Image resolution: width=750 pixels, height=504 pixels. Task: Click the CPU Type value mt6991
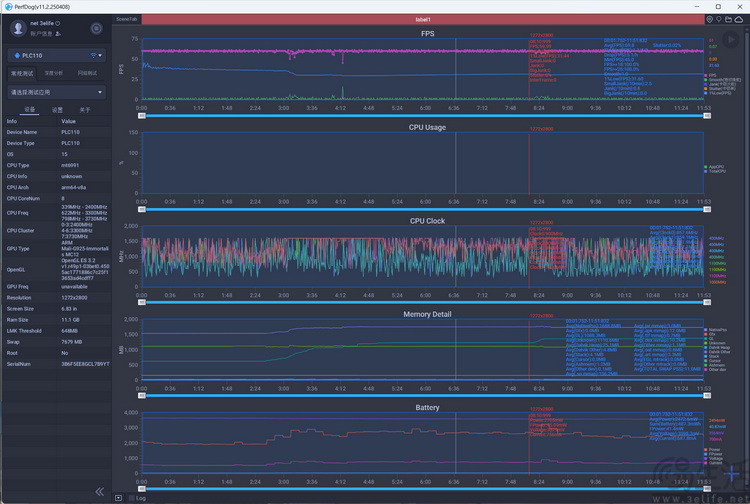click(x=70, y=165)
